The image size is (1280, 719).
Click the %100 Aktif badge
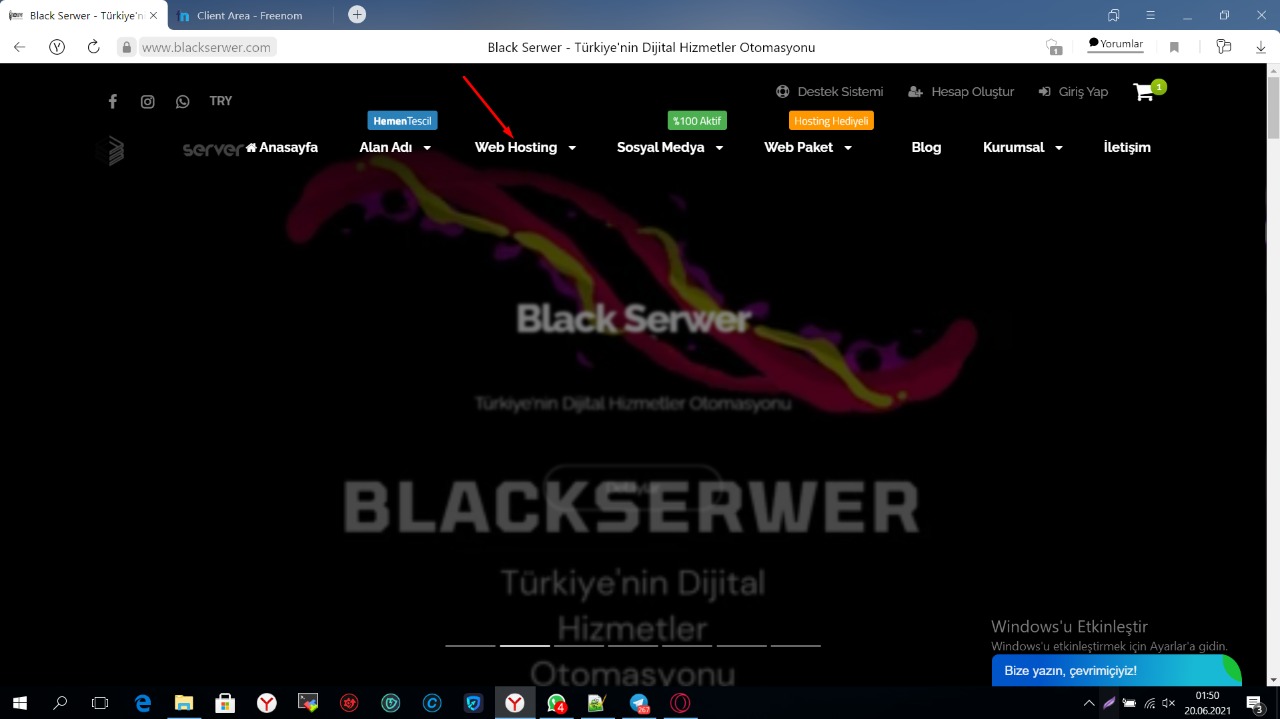click(x=697, y=121)
